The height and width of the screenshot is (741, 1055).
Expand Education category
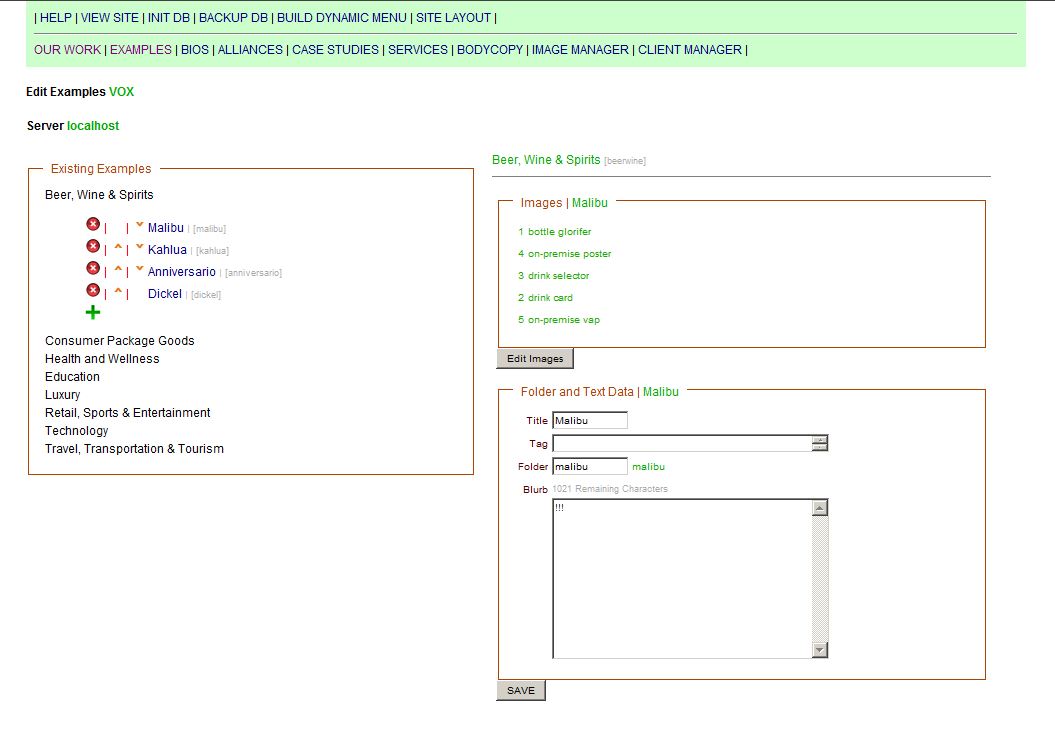pyautogui.click(x=72, y=377)
